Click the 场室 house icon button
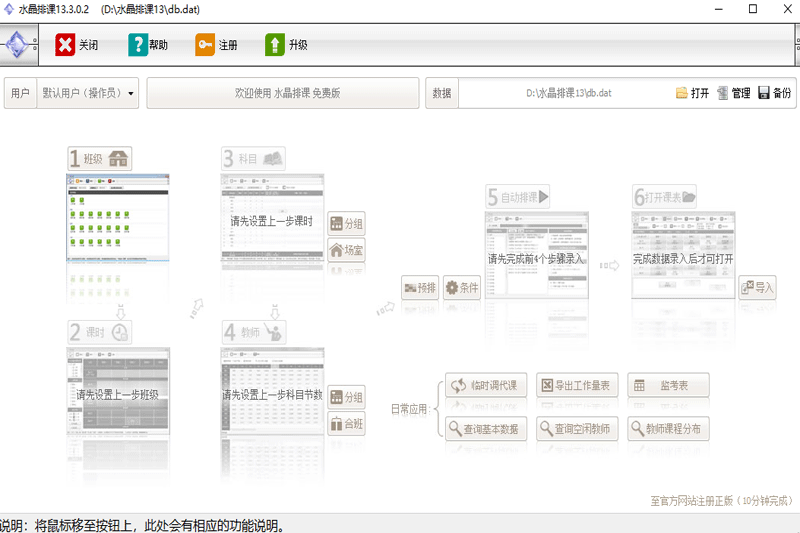The width and height of the screenshot is (800, 533). point(346,250)
